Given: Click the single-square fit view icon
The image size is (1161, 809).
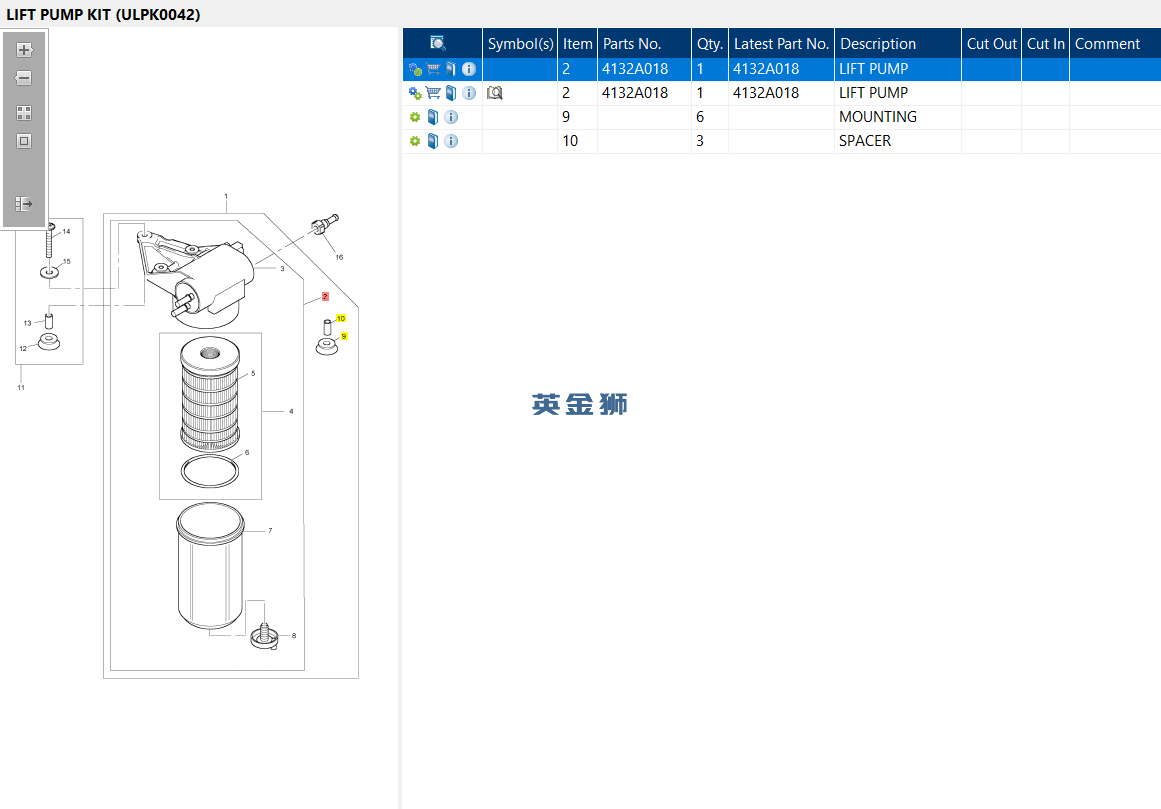Looking at the screenshot, I should tap(24, 141).
